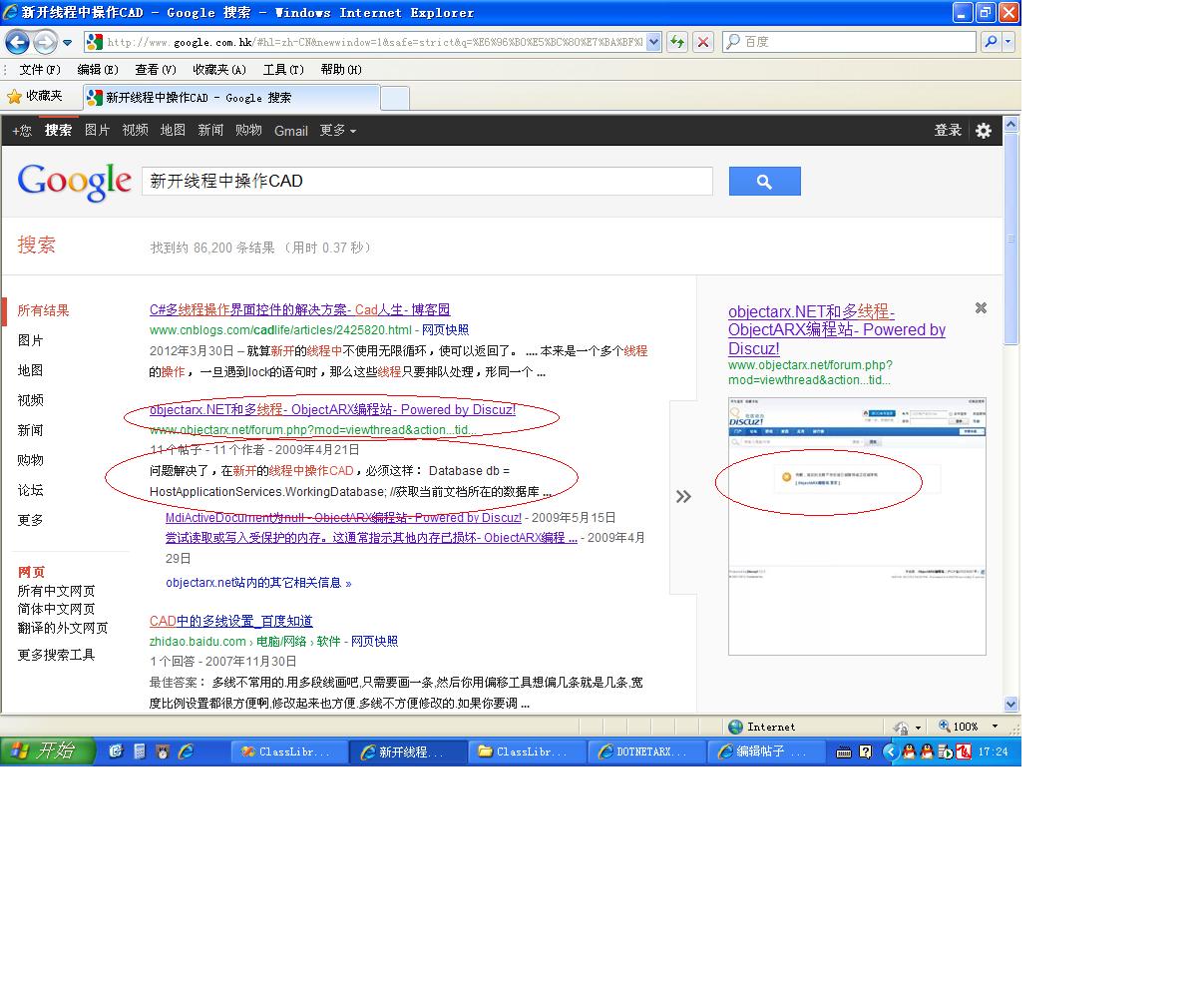Open the 收藏夹(A) menu
Image resolution: width=1204 pixels, height=998 pixels.
tap(219, 70)
